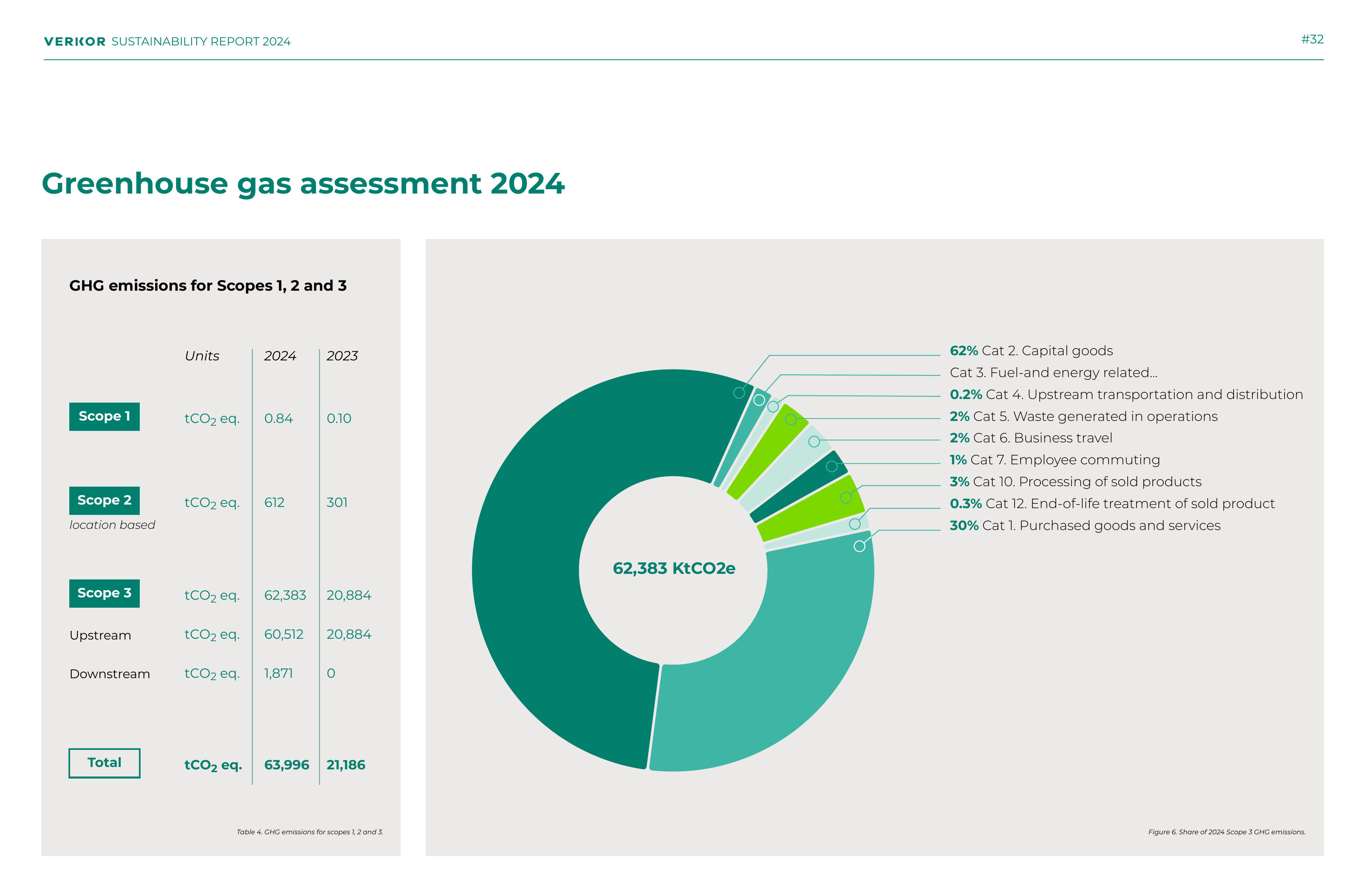Select the Scope 2 label badge
The width and height of the screenshot is (1369, 896).
tap(104, 500)
